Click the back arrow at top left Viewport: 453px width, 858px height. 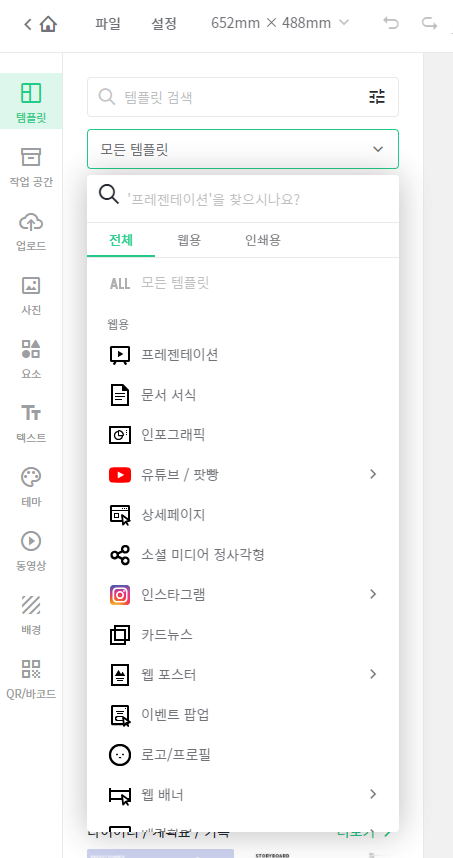[x=27, y=24]
